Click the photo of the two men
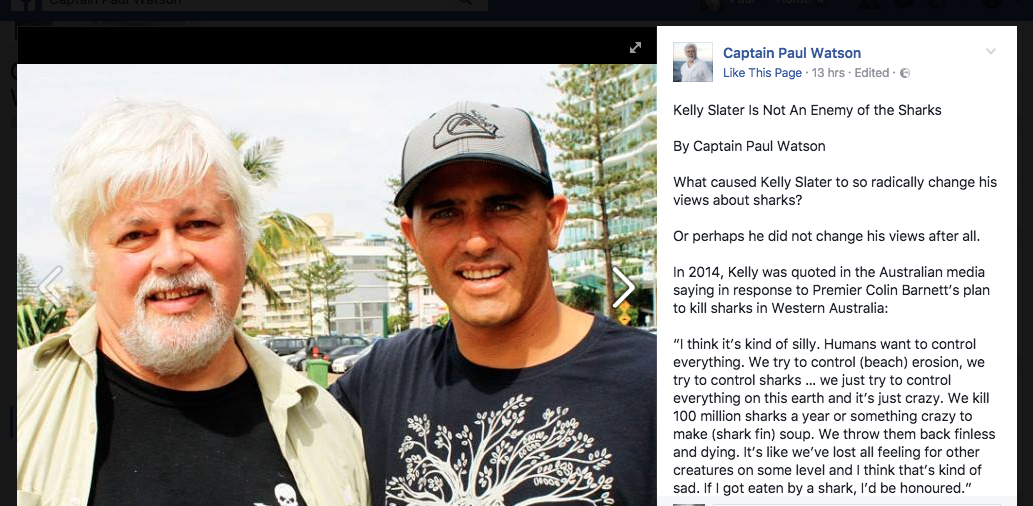The width and height of the screenshot is (1033, 506). (x=337, y=285)
